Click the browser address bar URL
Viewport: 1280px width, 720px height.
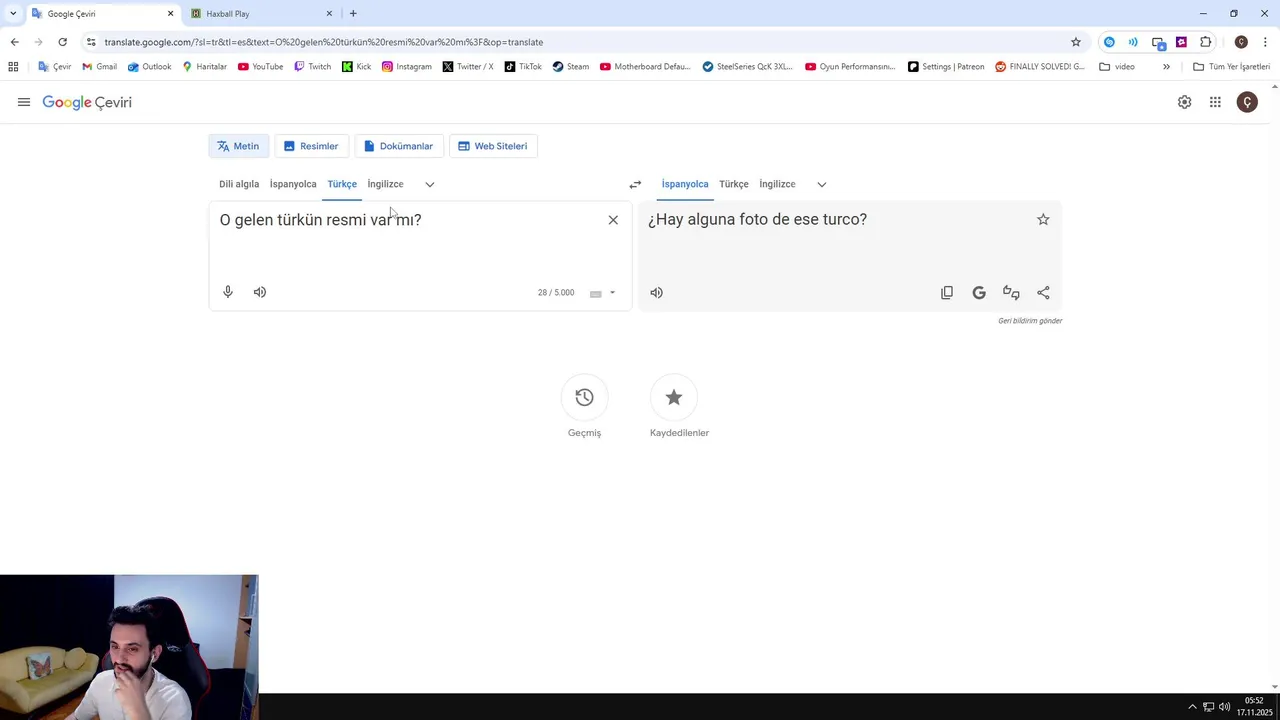[323, 42]
